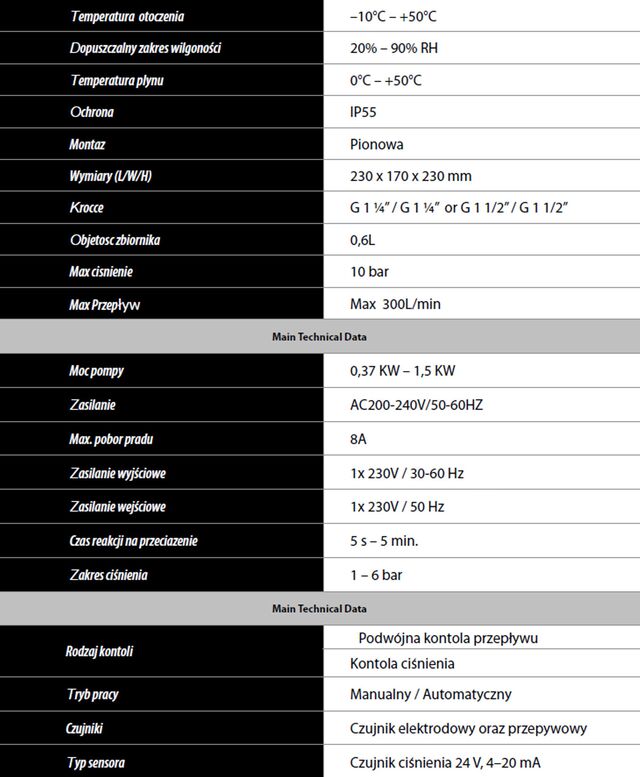This screenshot has width=640, height=777.
Task: Select the 'Max 300L/min' flow value
Action: [x=396, y=305]
